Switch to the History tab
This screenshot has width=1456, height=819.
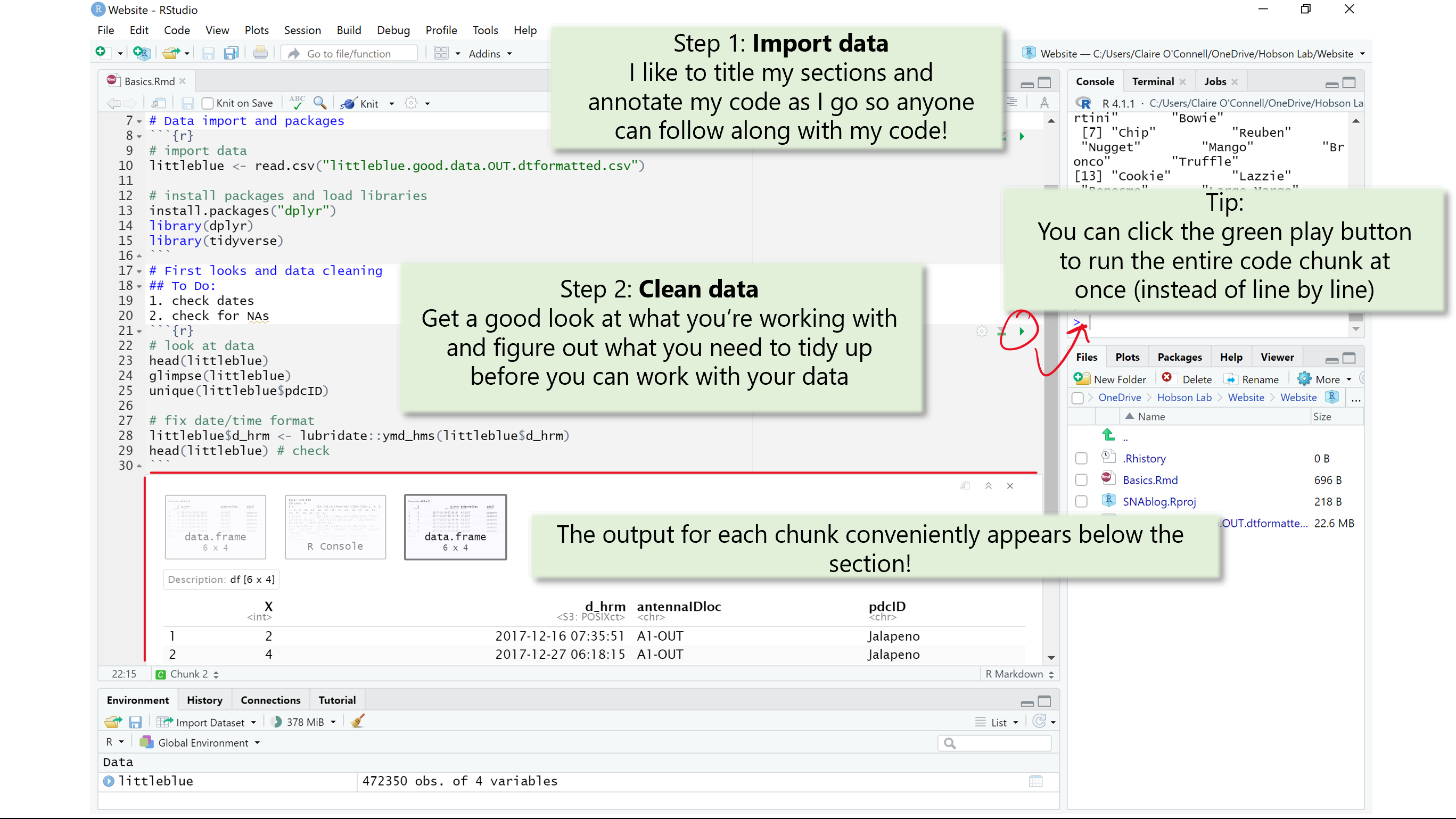[204, 700]
